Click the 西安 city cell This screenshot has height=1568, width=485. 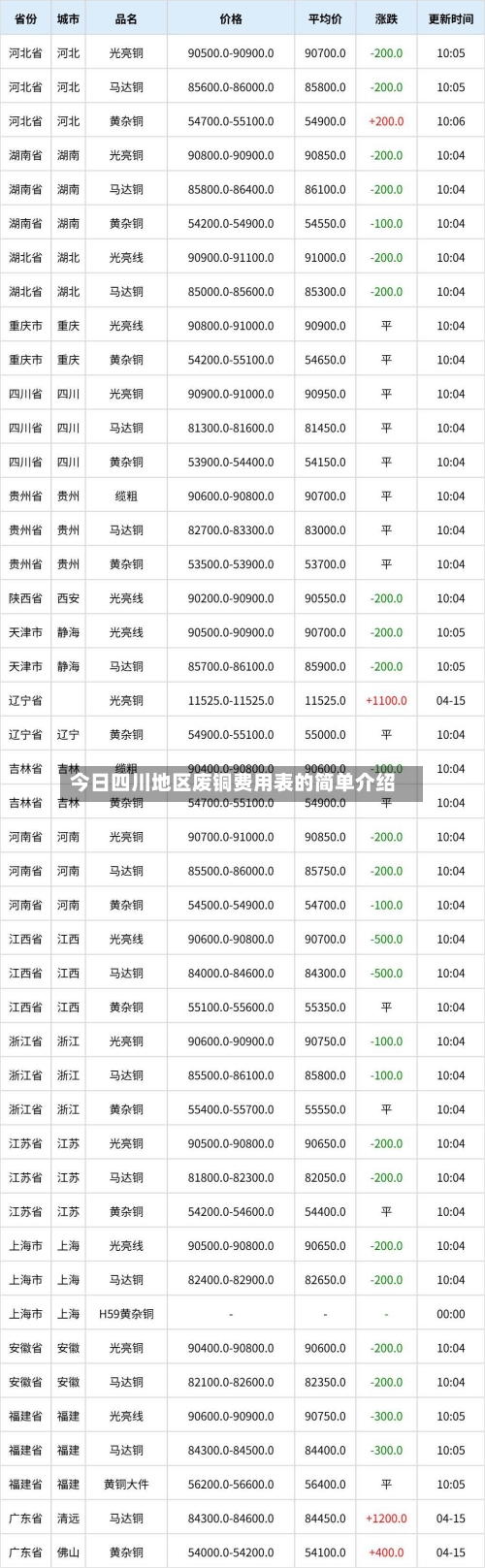pos(68,598)
